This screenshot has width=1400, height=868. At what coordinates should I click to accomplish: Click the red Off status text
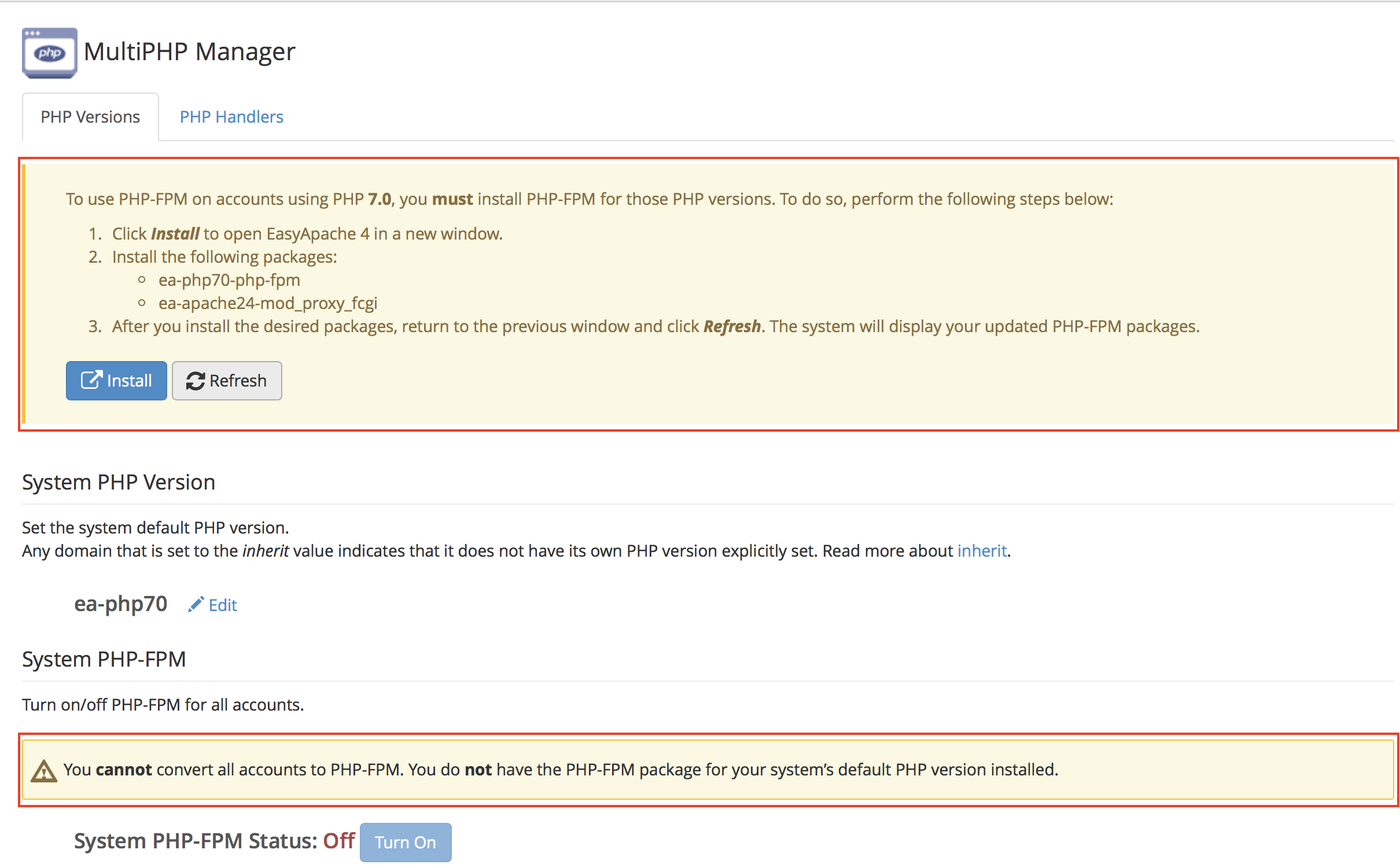click(x=338, y=841)
